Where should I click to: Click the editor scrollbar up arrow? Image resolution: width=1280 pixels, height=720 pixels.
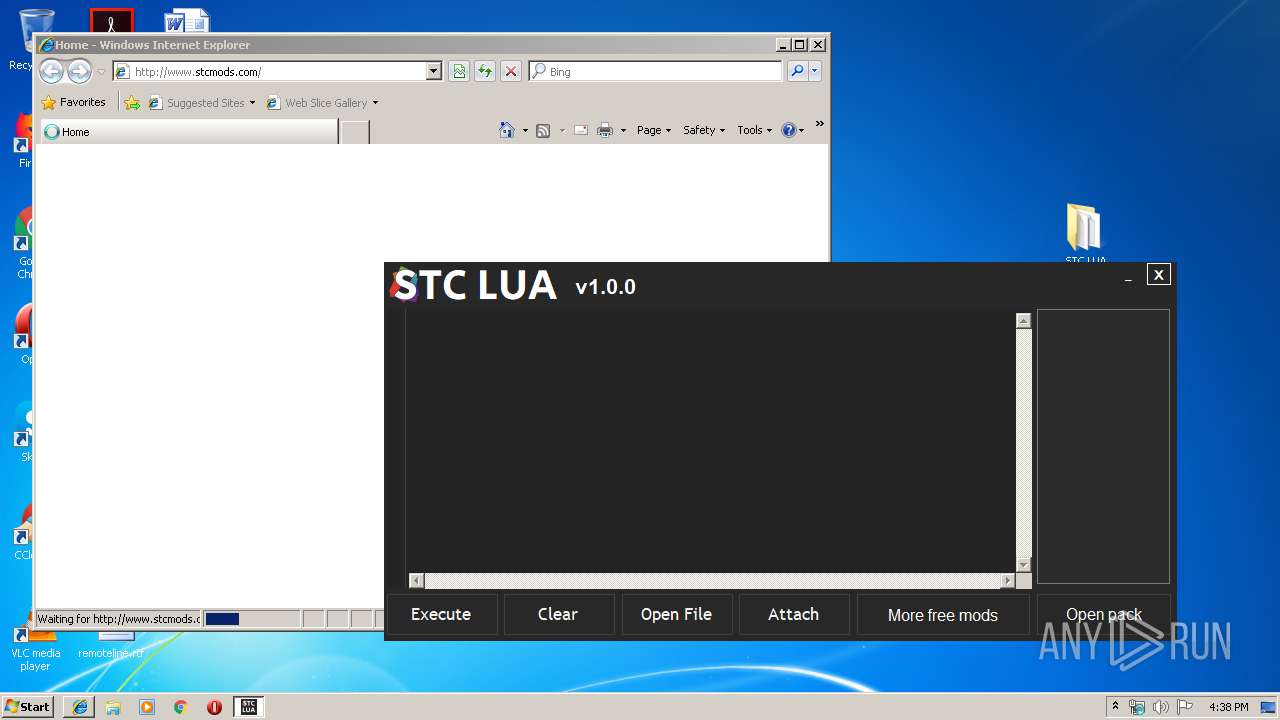point(1023,320)
